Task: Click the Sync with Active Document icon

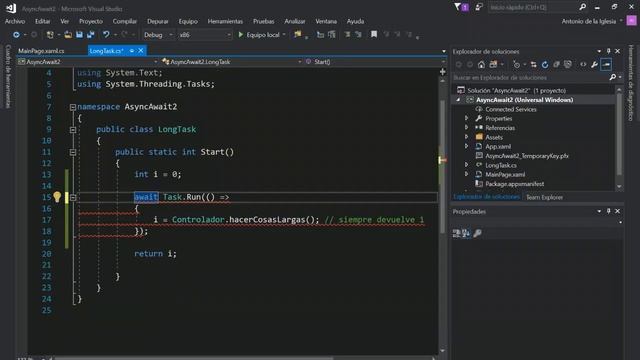Action: [x=533, y=64]
